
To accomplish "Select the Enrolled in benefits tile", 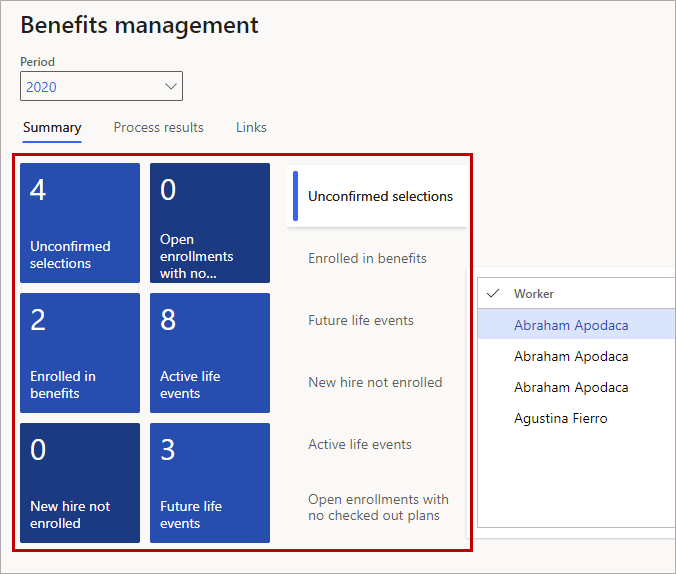I will (x=80, y=353).
